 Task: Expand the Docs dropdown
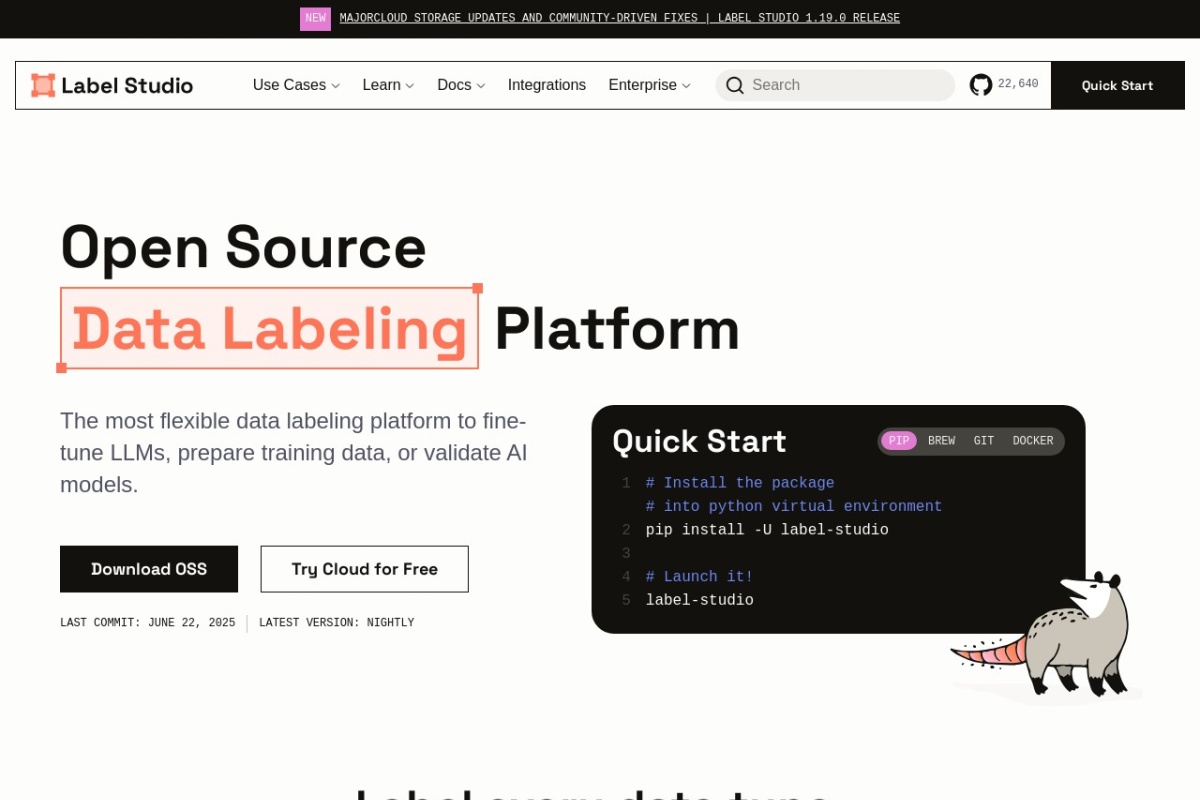click(x=460, y=85)
